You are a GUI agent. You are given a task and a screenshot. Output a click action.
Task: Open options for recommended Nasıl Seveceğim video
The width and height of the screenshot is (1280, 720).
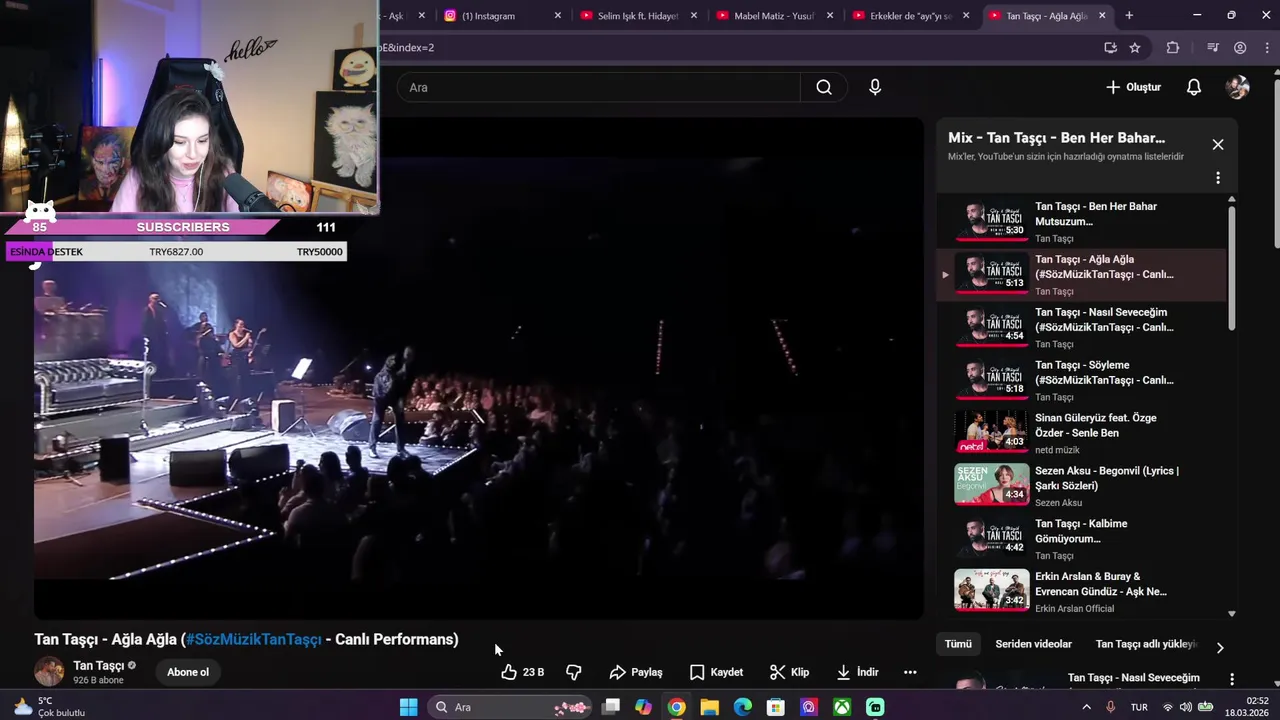pos(1232,679)
